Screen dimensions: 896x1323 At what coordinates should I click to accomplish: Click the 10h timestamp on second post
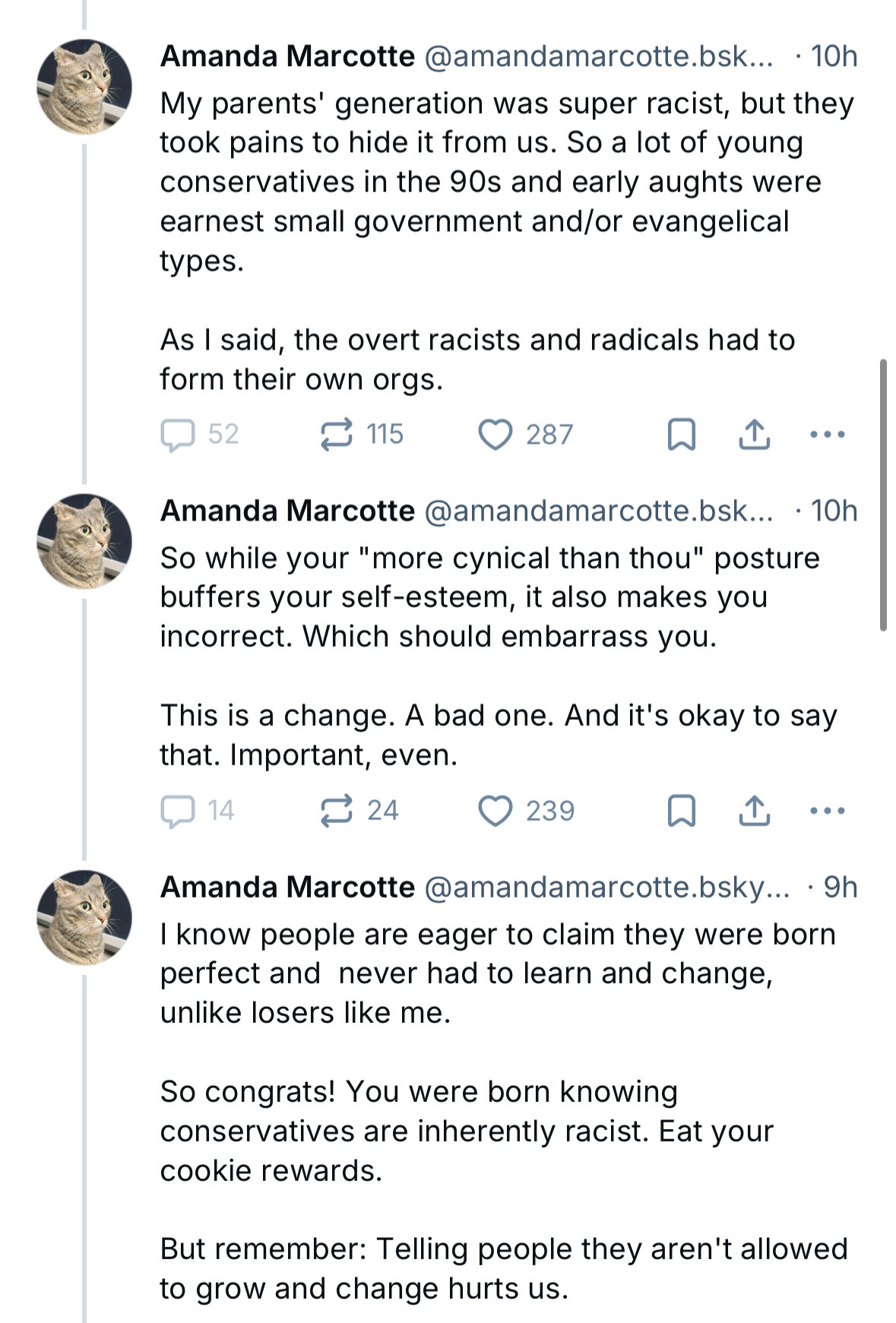pyautogui.click(x=833, y=511)
